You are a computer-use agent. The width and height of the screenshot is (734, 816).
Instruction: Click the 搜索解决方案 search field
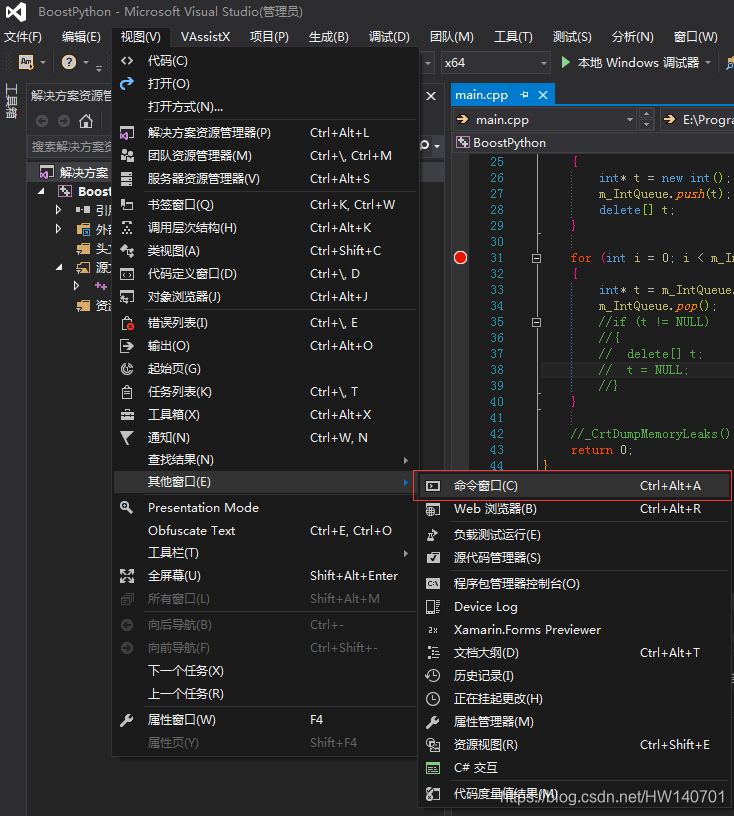pos(70,147)
